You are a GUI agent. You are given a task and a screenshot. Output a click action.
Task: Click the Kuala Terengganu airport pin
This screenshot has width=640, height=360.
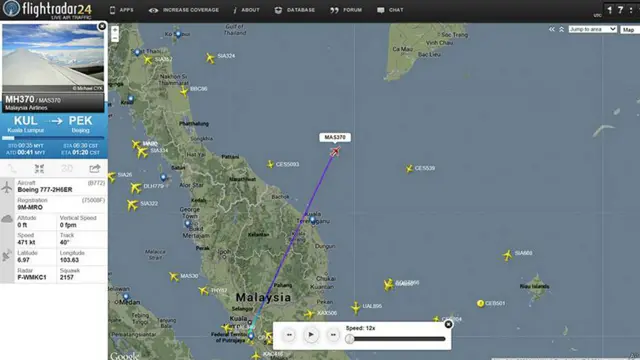click(313, 220)
